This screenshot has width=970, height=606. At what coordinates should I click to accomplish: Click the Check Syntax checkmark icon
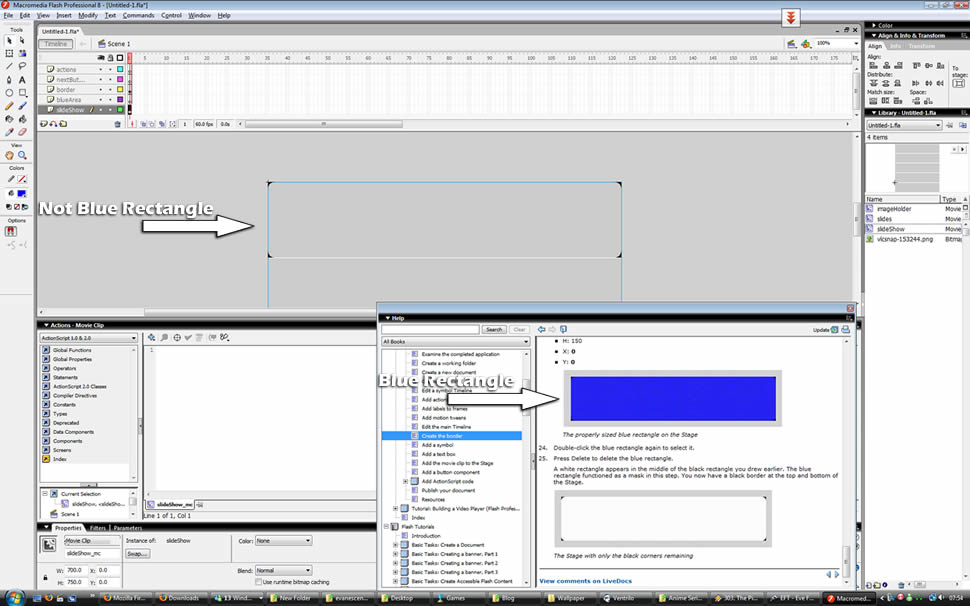pos(188,338)
